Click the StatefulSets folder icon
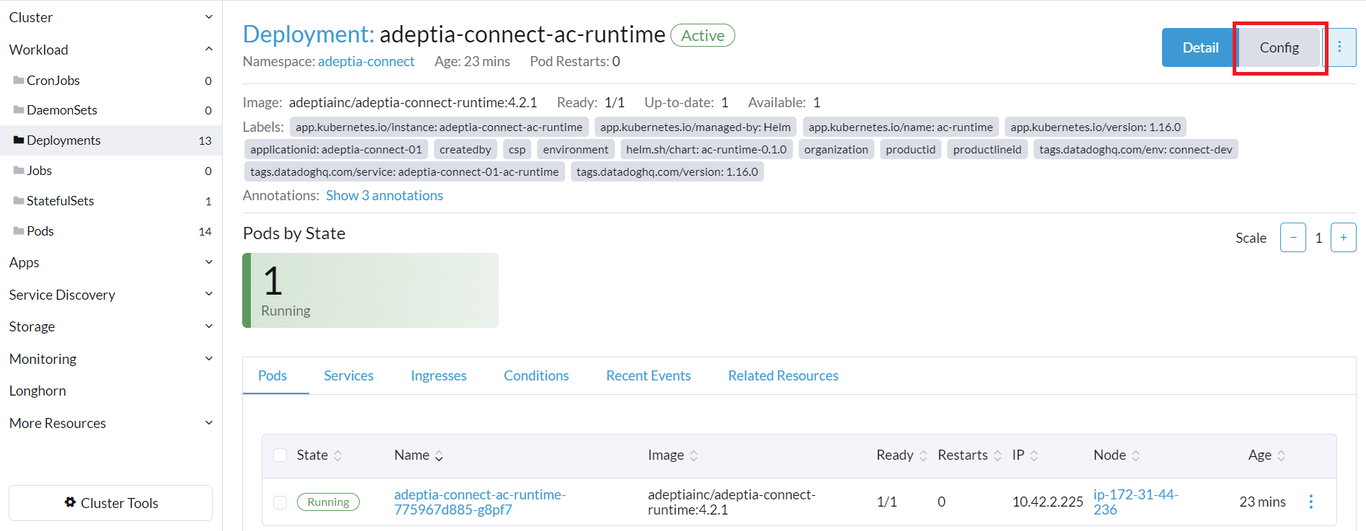The height and width of the screenshot is (531, 1366). [18, 200]
